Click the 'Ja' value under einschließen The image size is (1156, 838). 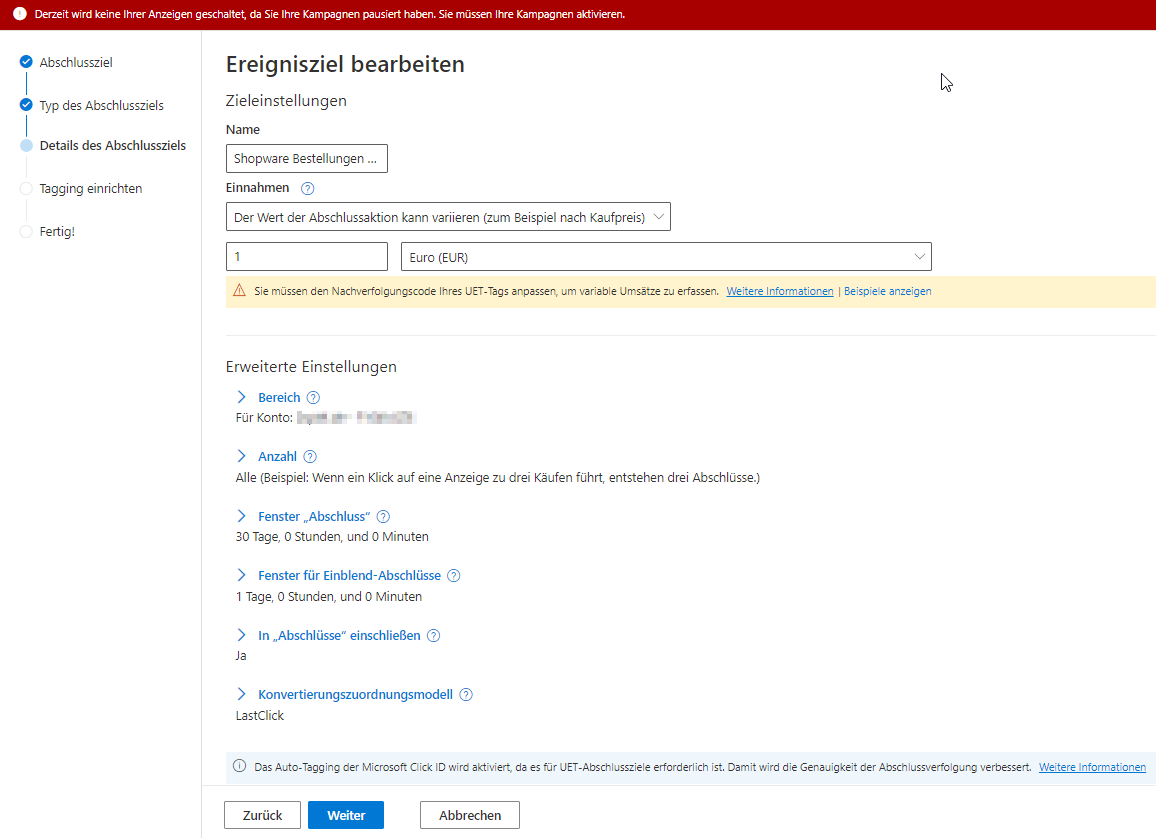click(x=241, y=656)
